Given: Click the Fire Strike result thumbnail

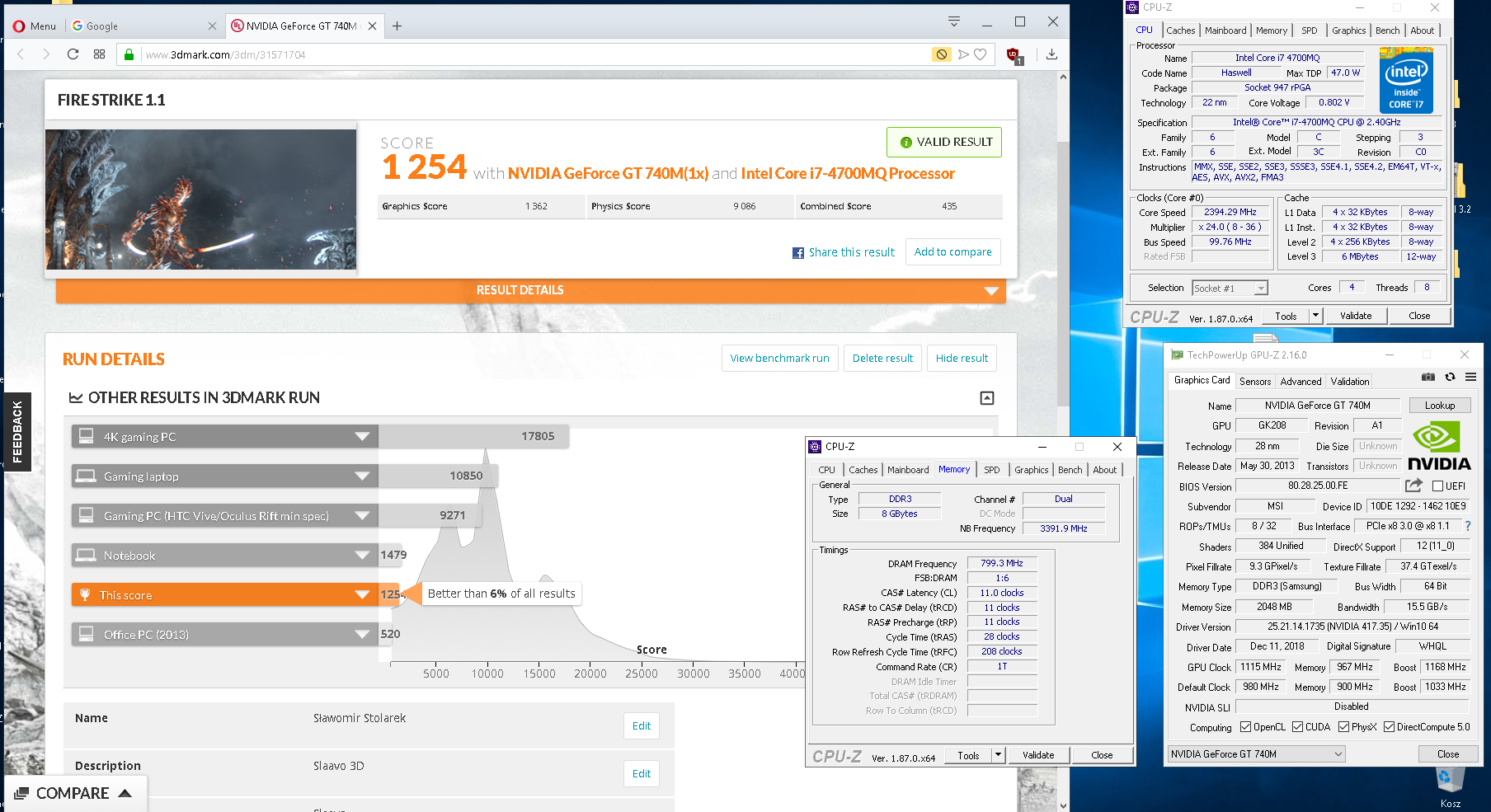Looking at the screenshot, I should 200,199.
